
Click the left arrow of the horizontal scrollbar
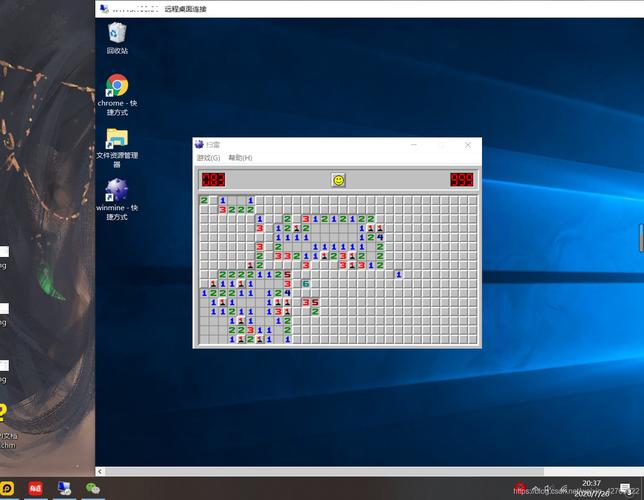click(x=100, y=472)
